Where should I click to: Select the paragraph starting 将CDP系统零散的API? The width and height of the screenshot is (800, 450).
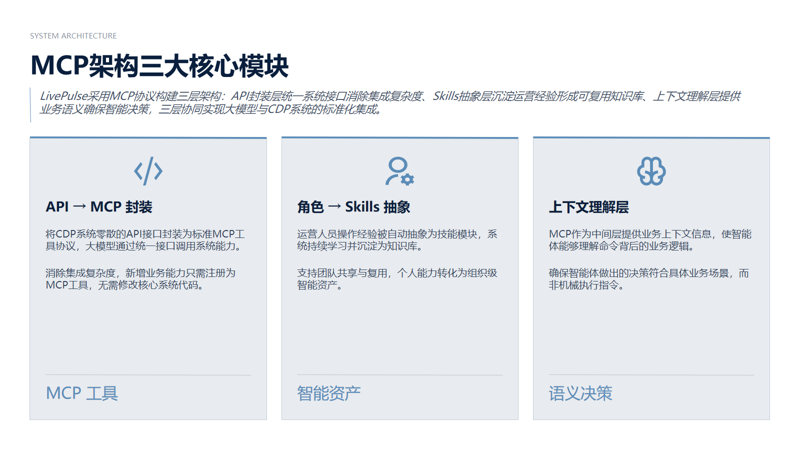[x=145, y=240]
